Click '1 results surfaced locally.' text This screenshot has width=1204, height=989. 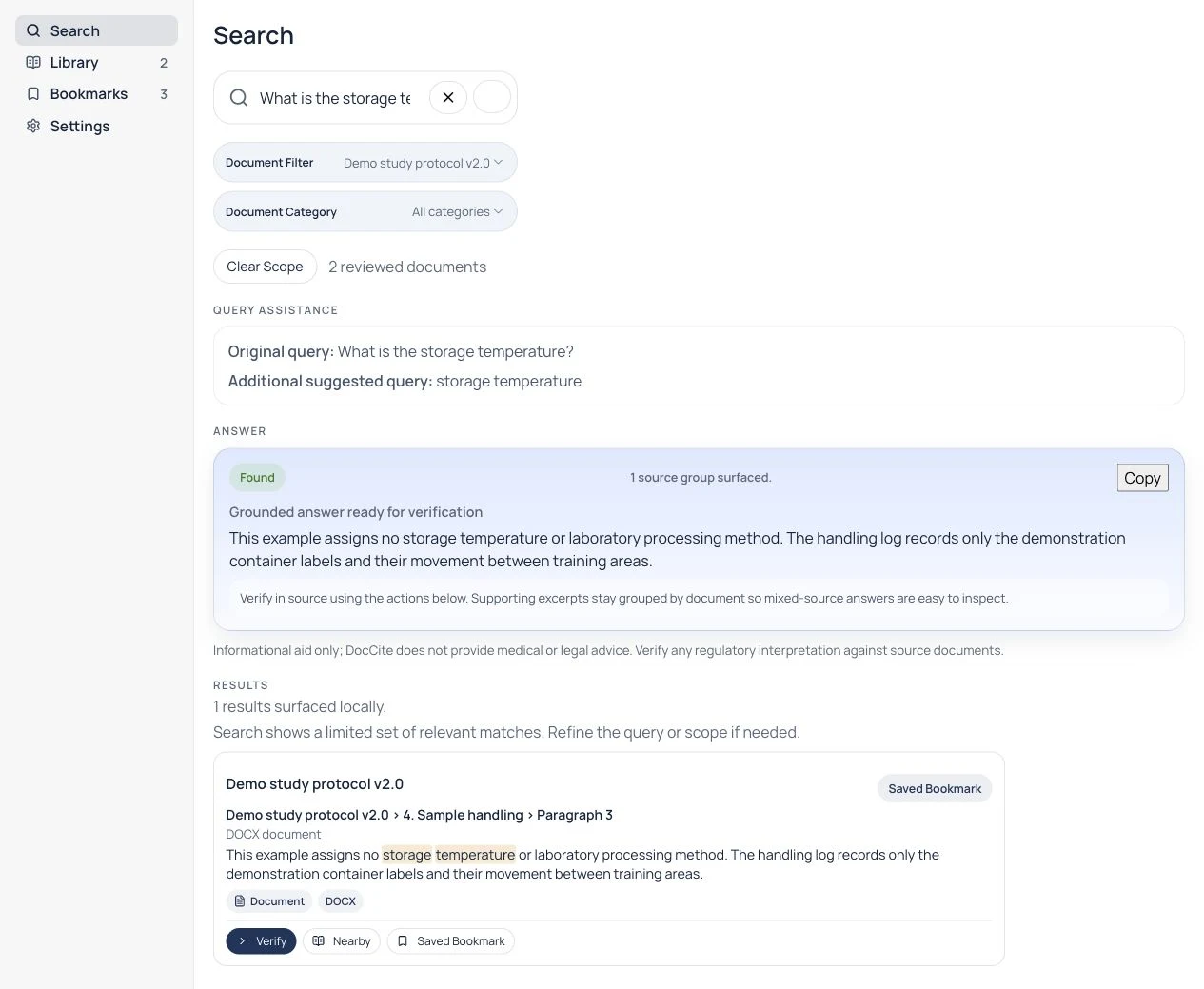(300, 706)
